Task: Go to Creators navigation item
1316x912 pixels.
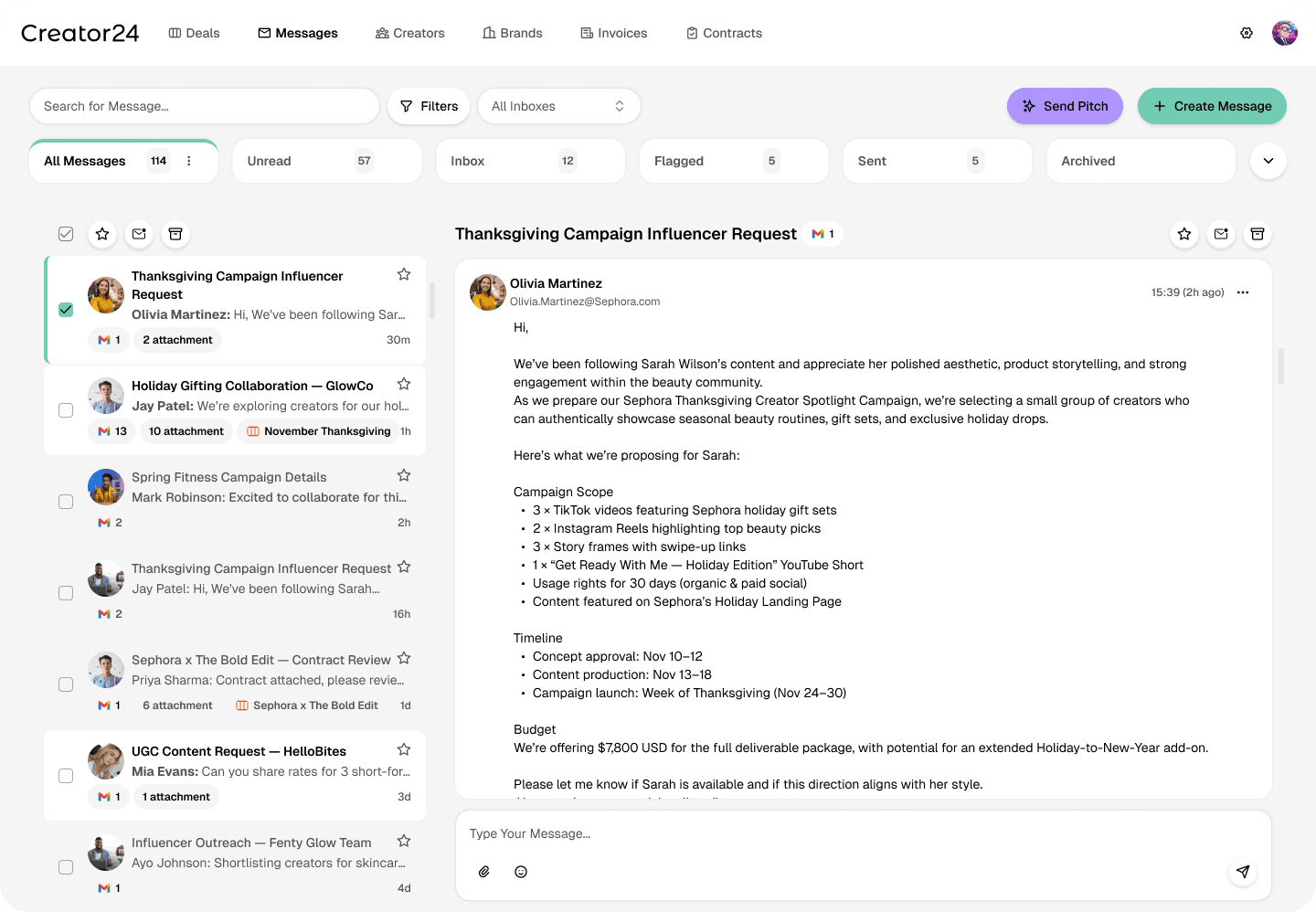Action: (x=410, y=33)
